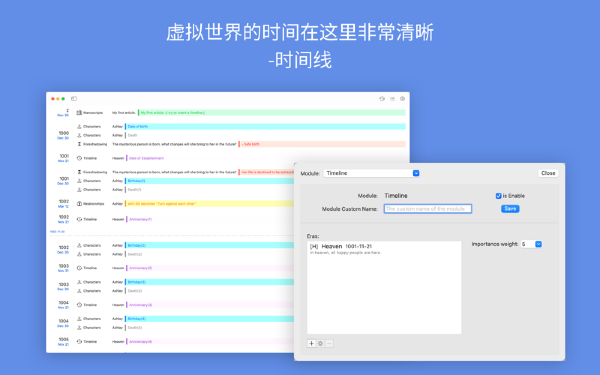Image resolution: width=600 pixels, height=375 pixels.
Task: Click the Death event under 1000 Dec 30
Action: point(131,135)
